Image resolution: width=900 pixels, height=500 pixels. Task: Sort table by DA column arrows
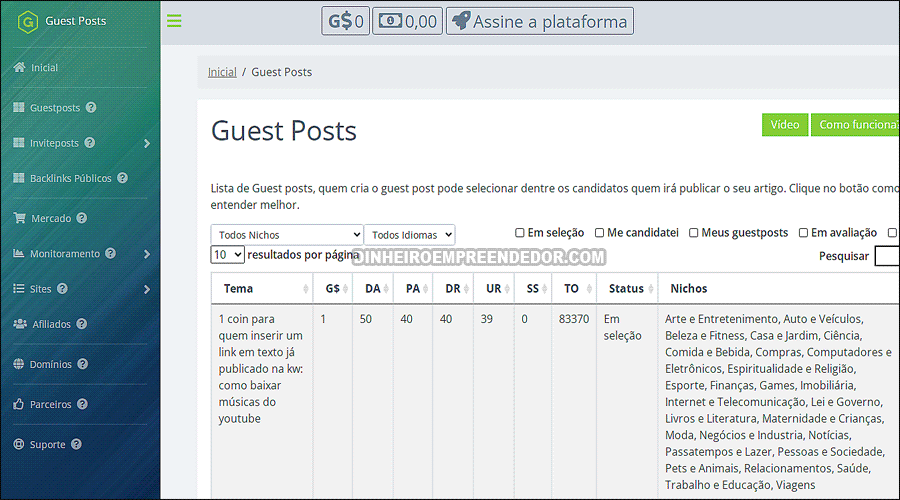pos(387,289)
